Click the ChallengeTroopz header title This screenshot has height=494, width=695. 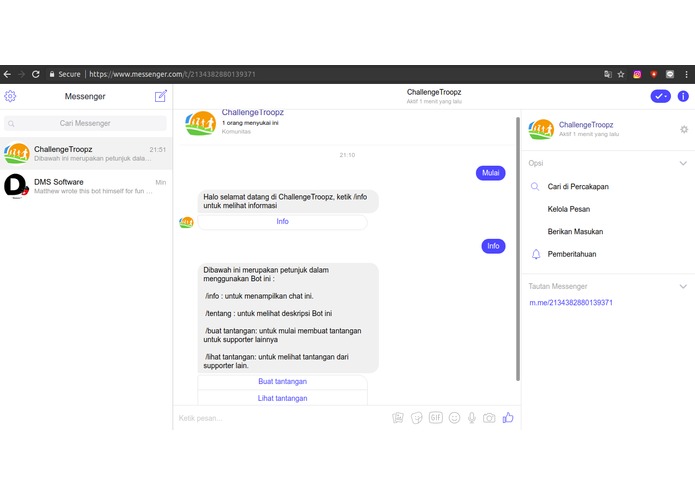pyautogui.click(x=434, y=92)
